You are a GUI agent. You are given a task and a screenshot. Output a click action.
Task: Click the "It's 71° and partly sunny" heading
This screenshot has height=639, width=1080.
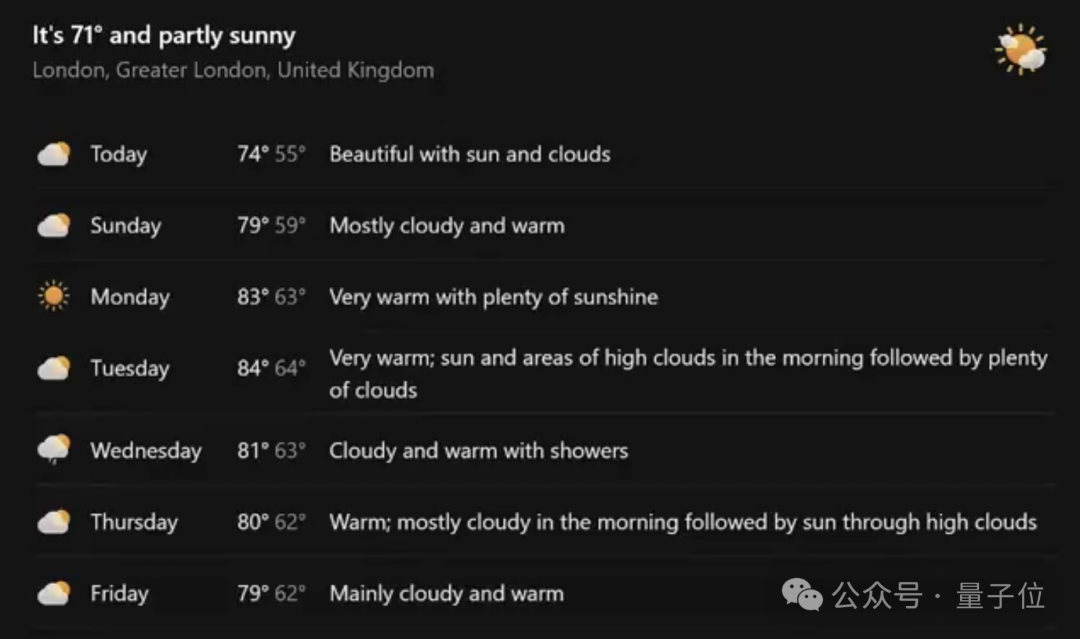pyautogui.click(x=164, y=35)
